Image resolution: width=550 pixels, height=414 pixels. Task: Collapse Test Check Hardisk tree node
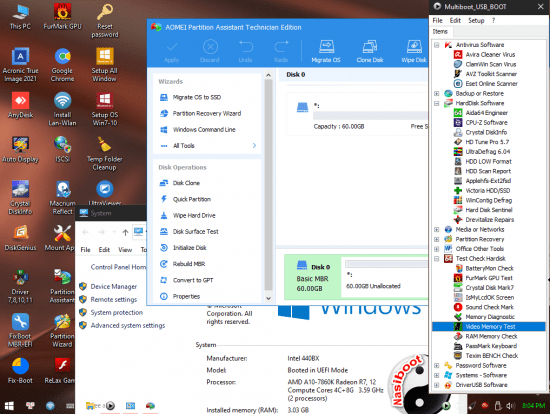(437, 259)
